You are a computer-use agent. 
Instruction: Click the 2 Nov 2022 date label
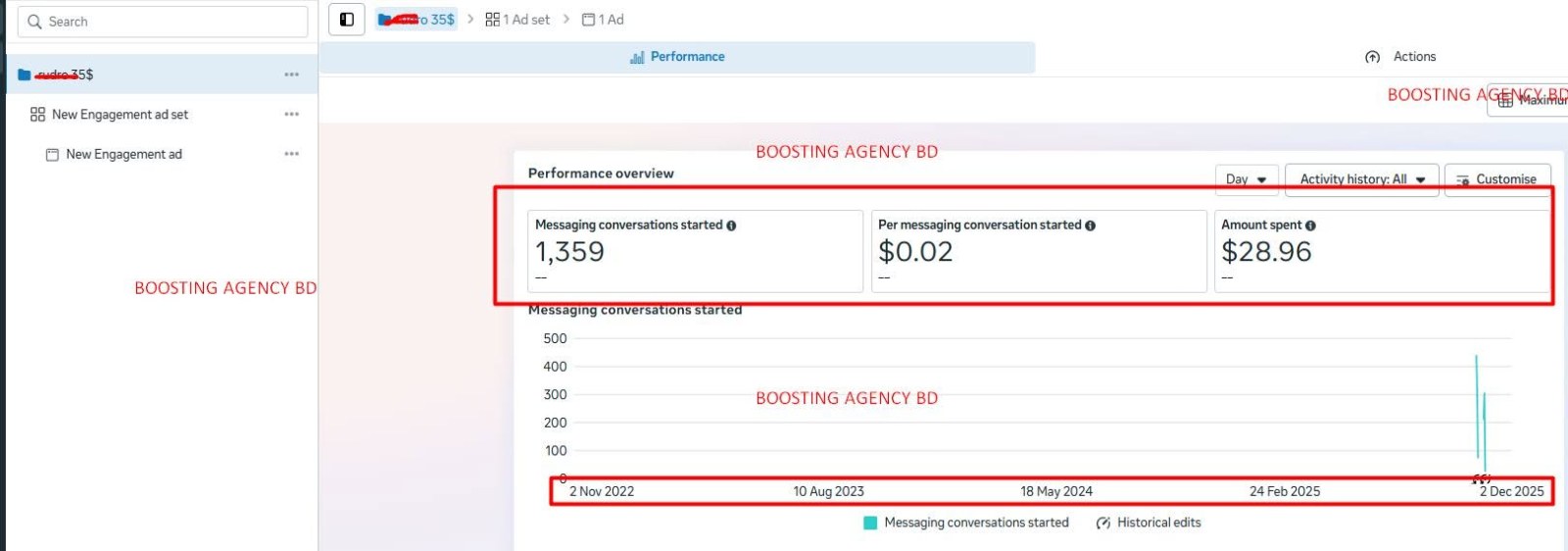tap(602, 491)
